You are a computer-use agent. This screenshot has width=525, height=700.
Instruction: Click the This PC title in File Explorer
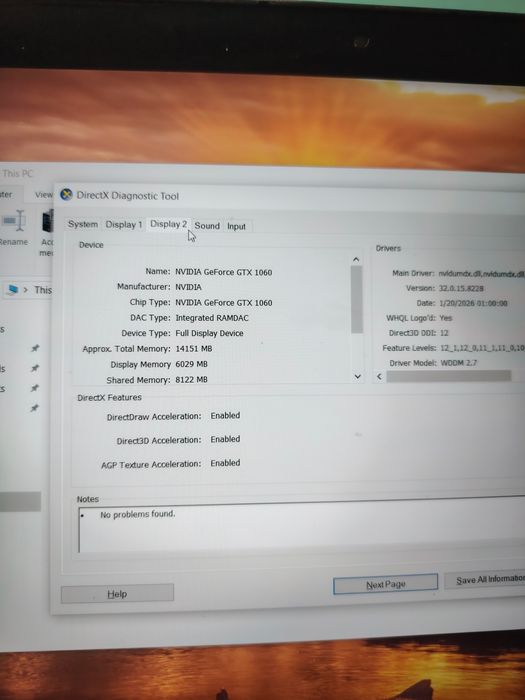18,173
